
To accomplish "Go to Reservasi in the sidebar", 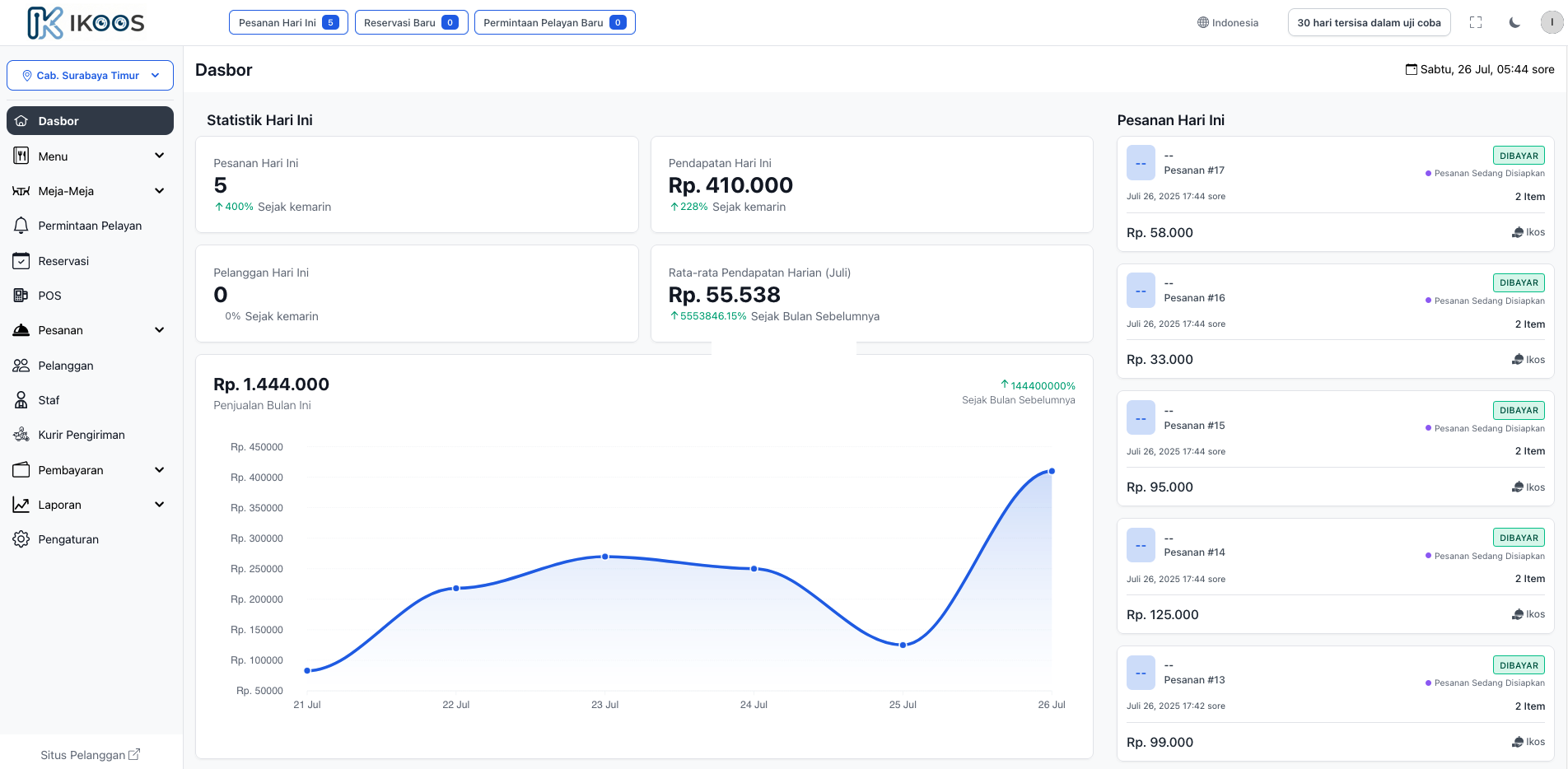I will (63, 261).
